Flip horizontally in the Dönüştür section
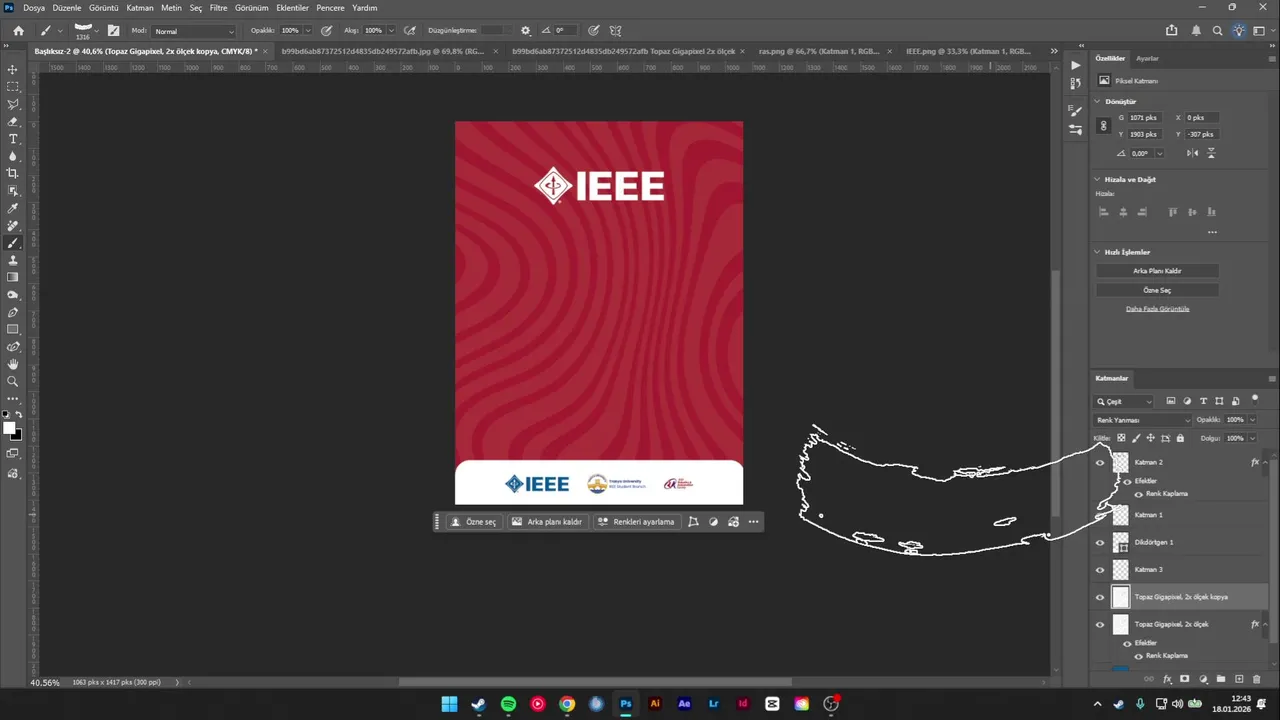The image size is (1280, 720). [1192, 153]
